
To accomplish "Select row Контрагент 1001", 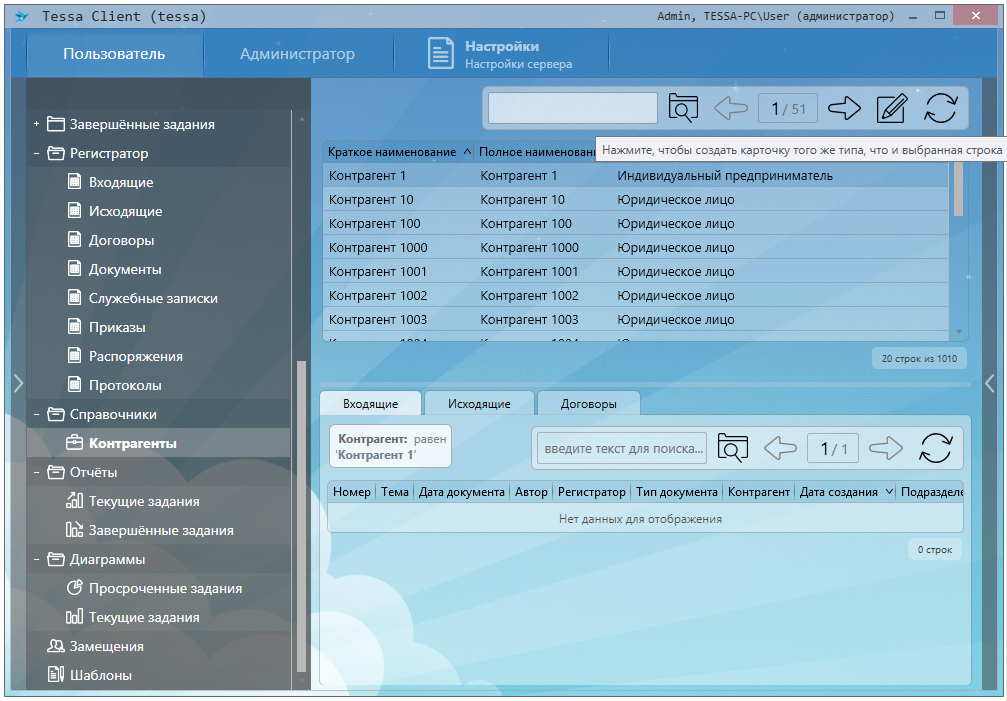I will tap(636, 272).
